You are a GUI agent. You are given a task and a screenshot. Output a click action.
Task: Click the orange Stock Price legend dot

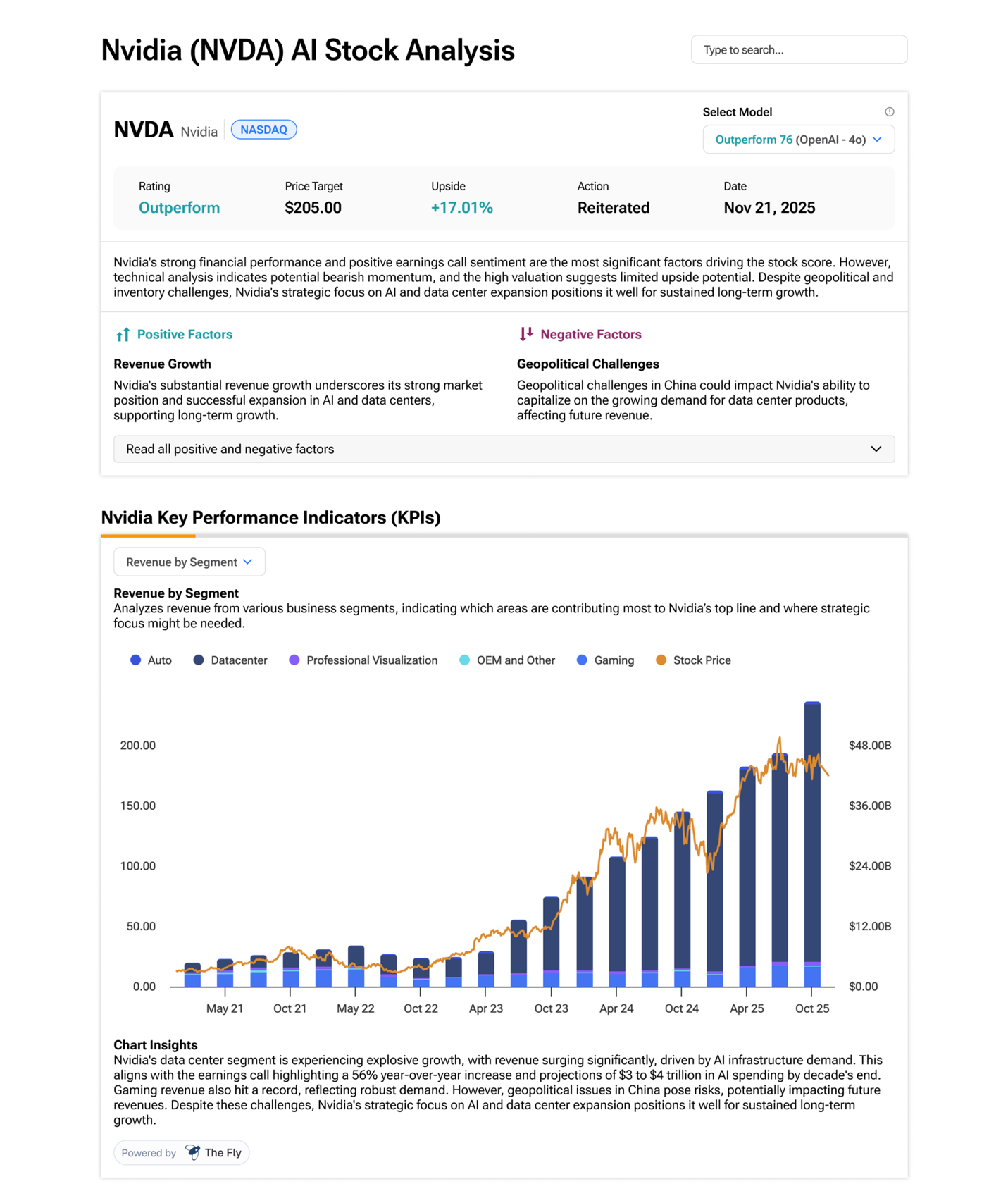[661, 660]
